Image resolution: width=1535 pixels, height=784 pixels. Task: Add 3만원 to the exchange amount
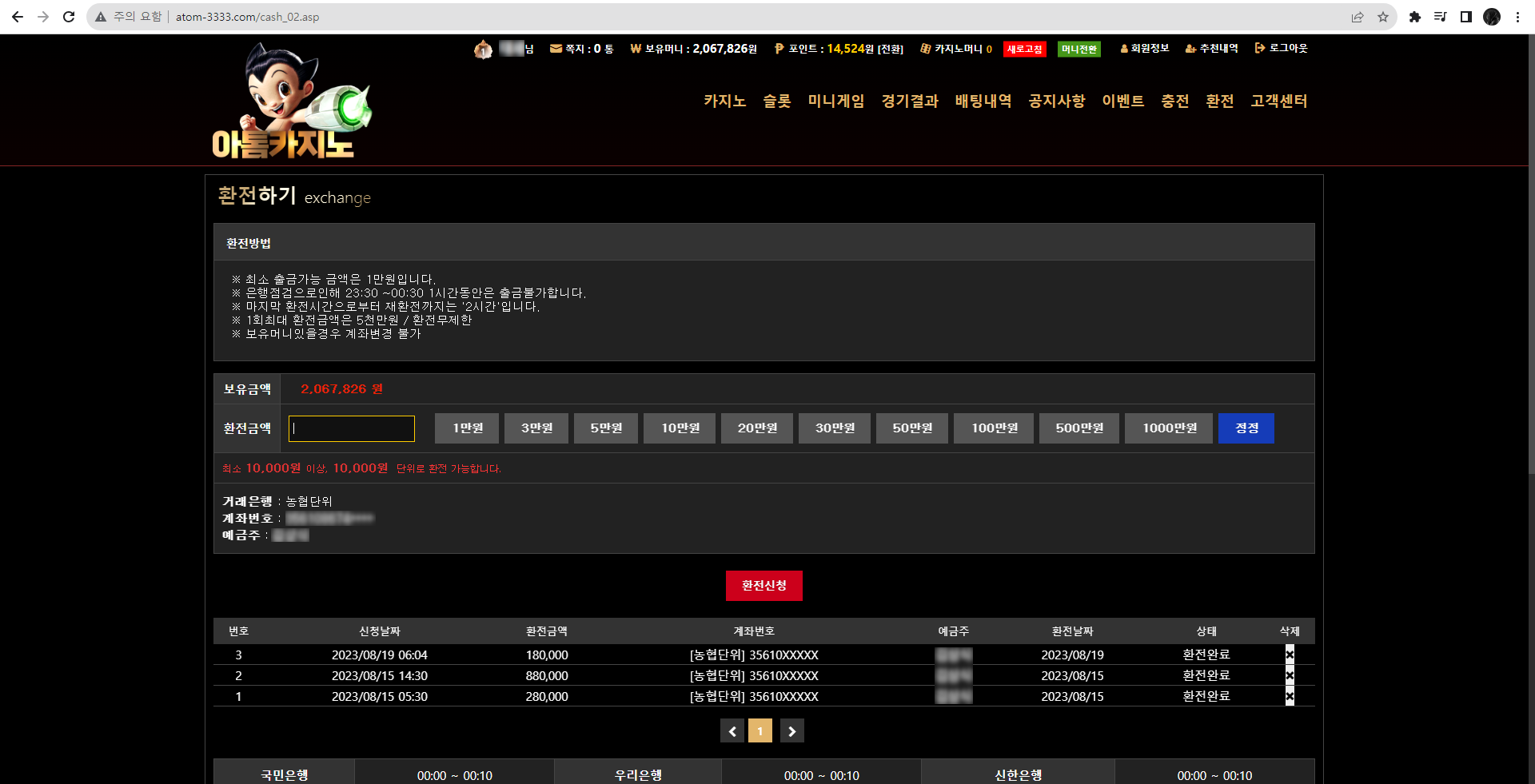[536, 428]
